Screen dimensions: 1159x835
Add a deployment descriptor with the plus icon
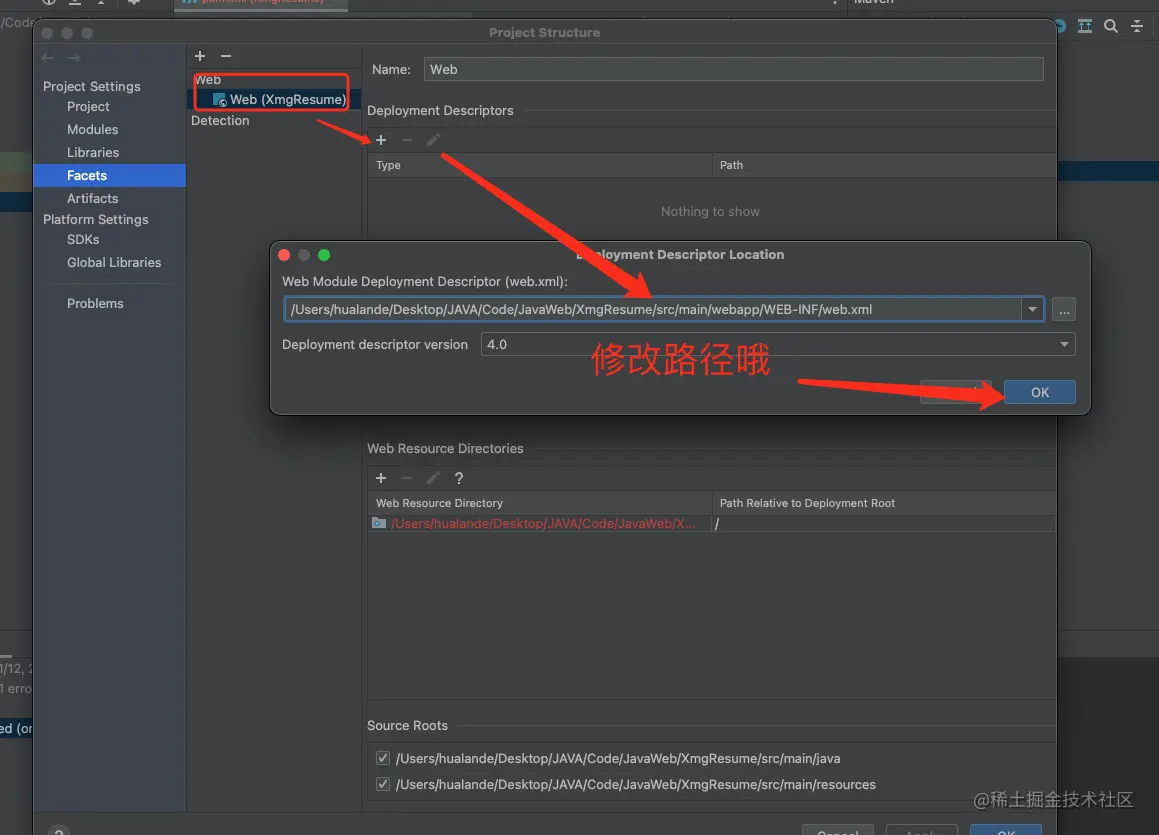click(381, 140)
